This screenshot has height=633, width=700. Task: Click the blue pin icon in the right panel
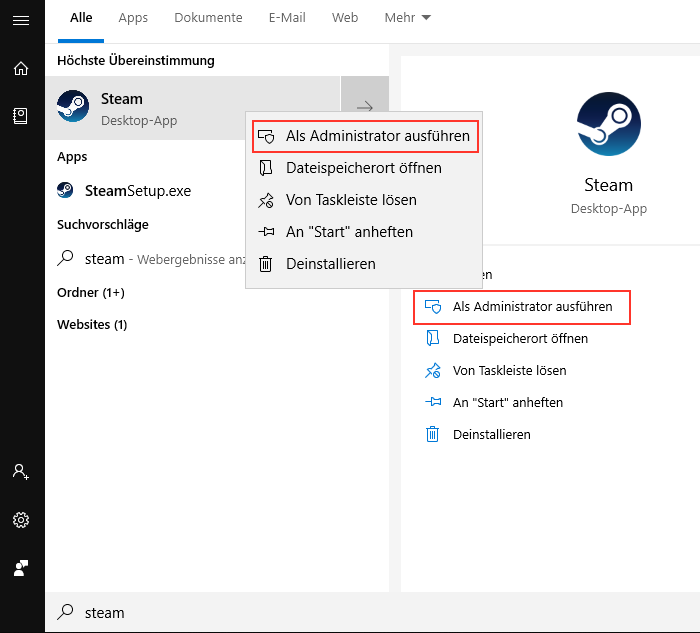click(x=433, y=402)
